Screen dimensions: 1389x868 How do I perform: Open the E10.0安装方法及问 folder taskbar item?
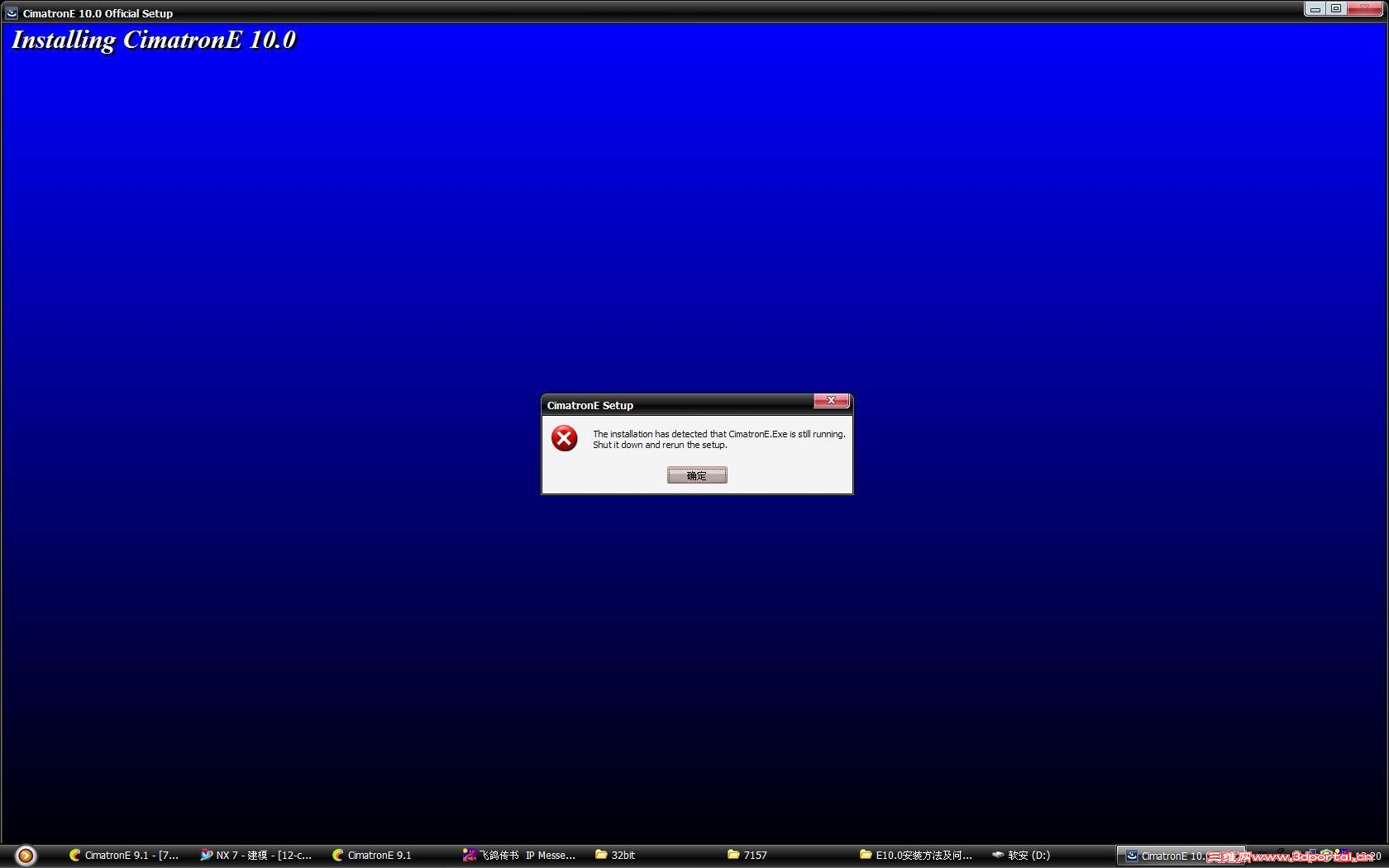tap(917, 856)
